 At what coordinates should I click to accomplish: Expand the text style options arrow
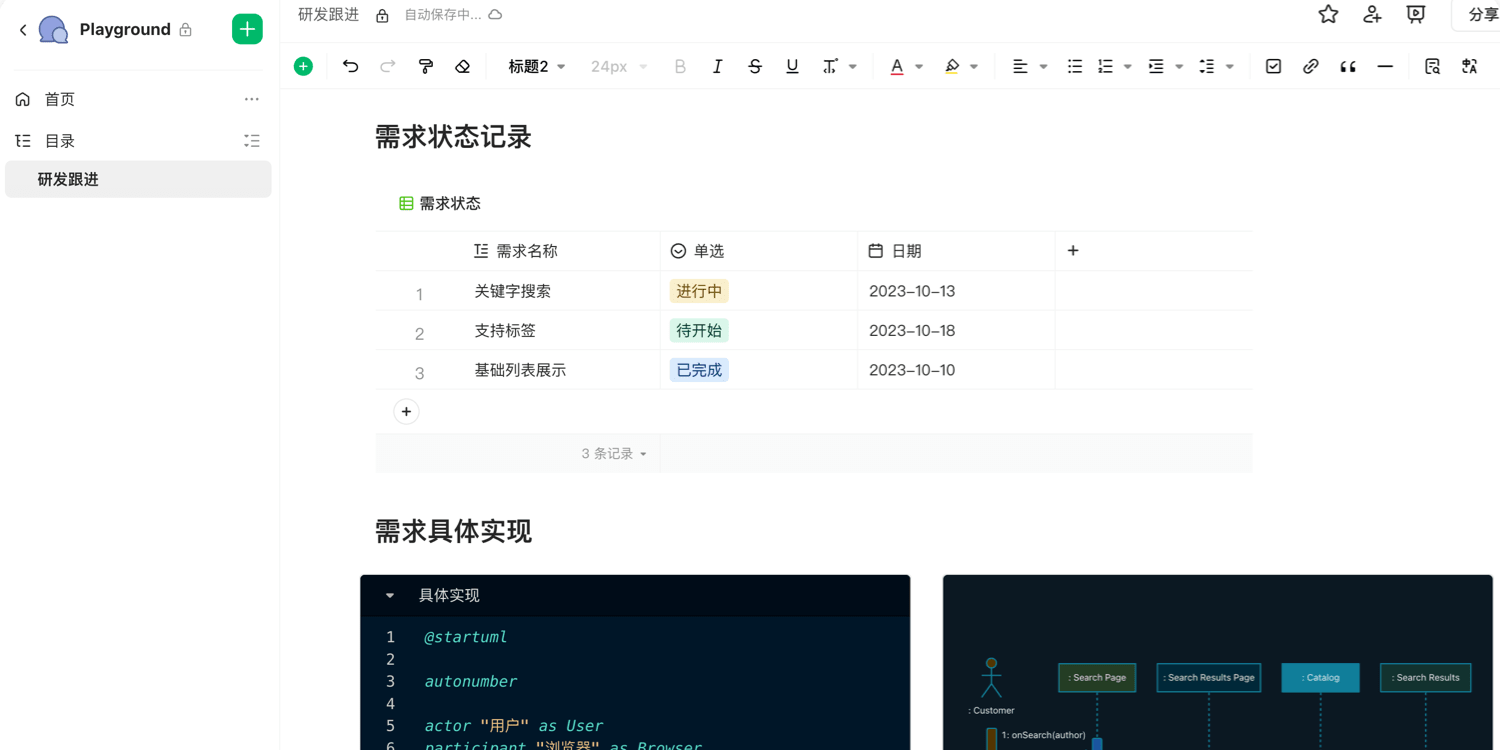click(853, 67)
